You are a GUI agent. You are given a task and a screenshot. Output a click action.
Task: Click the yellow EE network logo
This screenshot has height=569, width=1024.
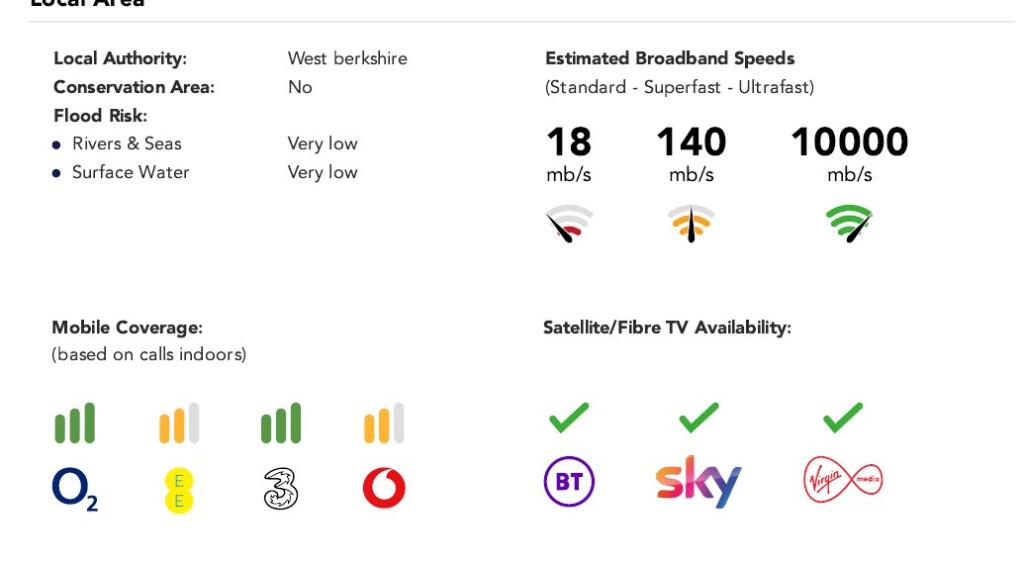tap(179, 489)
